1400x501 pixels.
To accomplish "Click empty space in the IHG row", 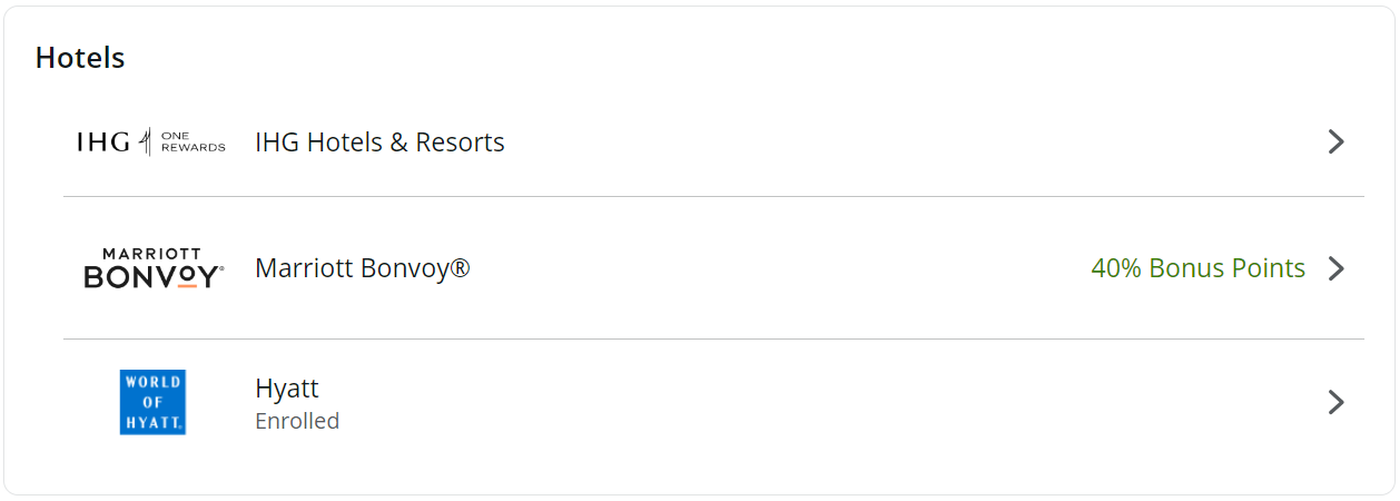I will [900, 142].
